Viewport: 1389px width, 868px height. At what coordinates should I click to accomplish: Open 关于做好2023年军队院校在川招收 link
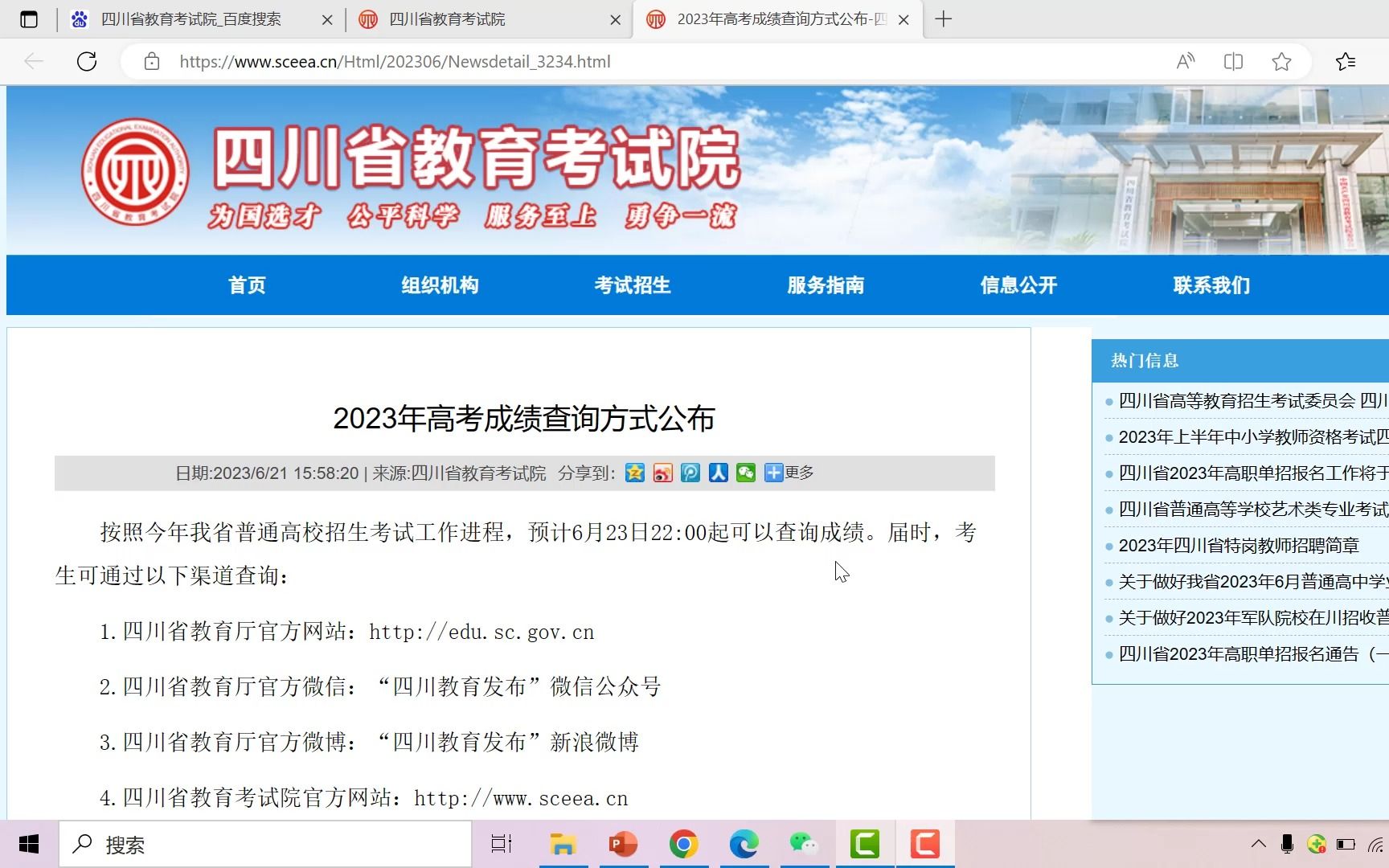(x=1253, y=617)
